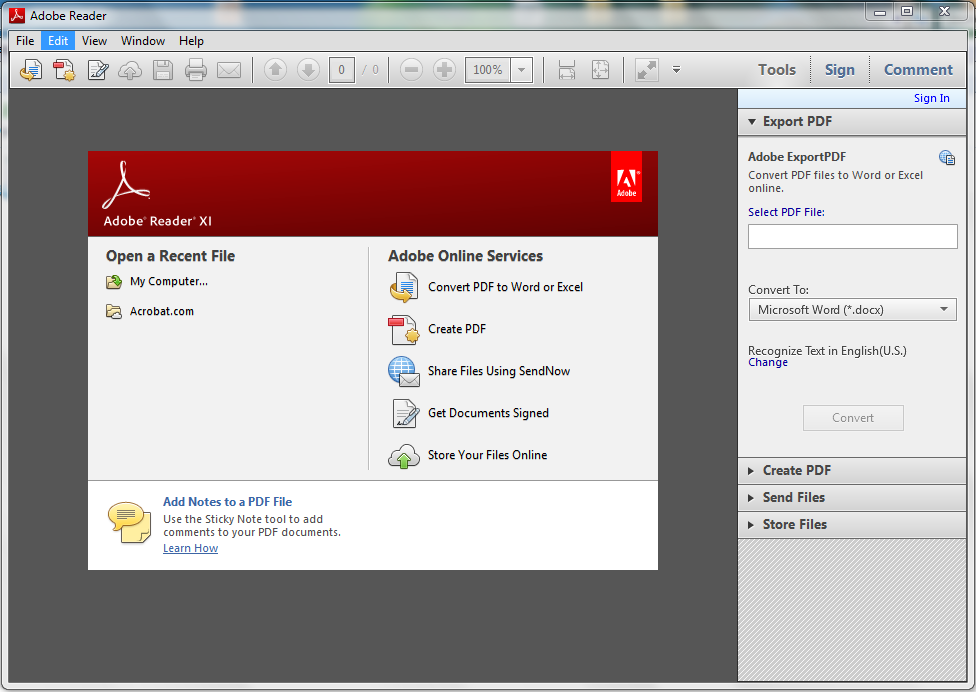Image resolution: width=976 pixels, height=692 pixels.
Task: Click the Select PDF File label link
Action: coord(786,212)
